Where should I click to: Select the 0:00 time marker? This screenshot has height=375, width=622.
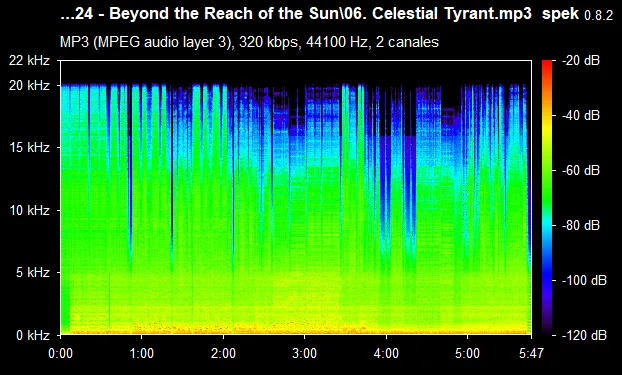[60, 353]
